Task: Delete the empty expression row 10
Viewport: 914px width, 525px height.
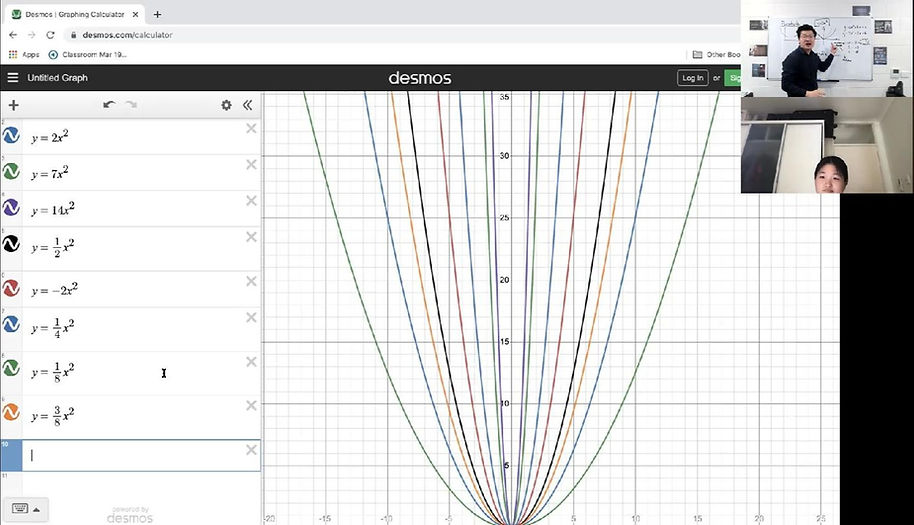Action: [x=251, y=450]
